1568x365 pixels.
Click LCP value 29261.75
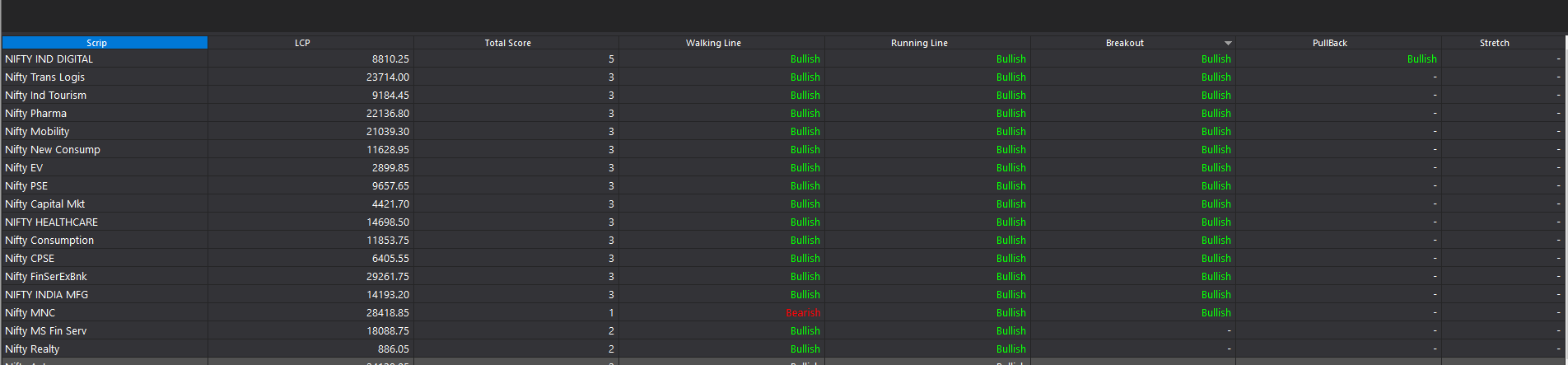(388, 276)
